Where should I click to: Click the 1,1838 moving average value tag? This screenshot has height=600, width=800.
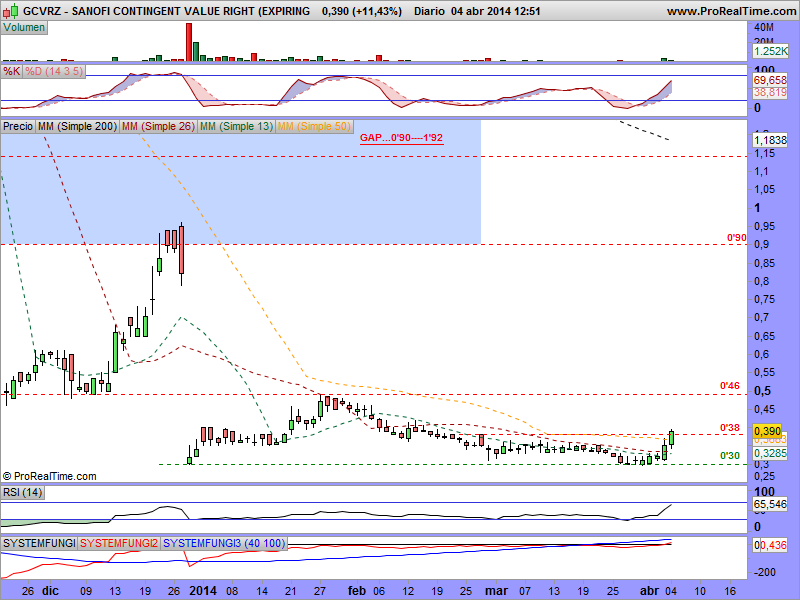pos(770,140)
